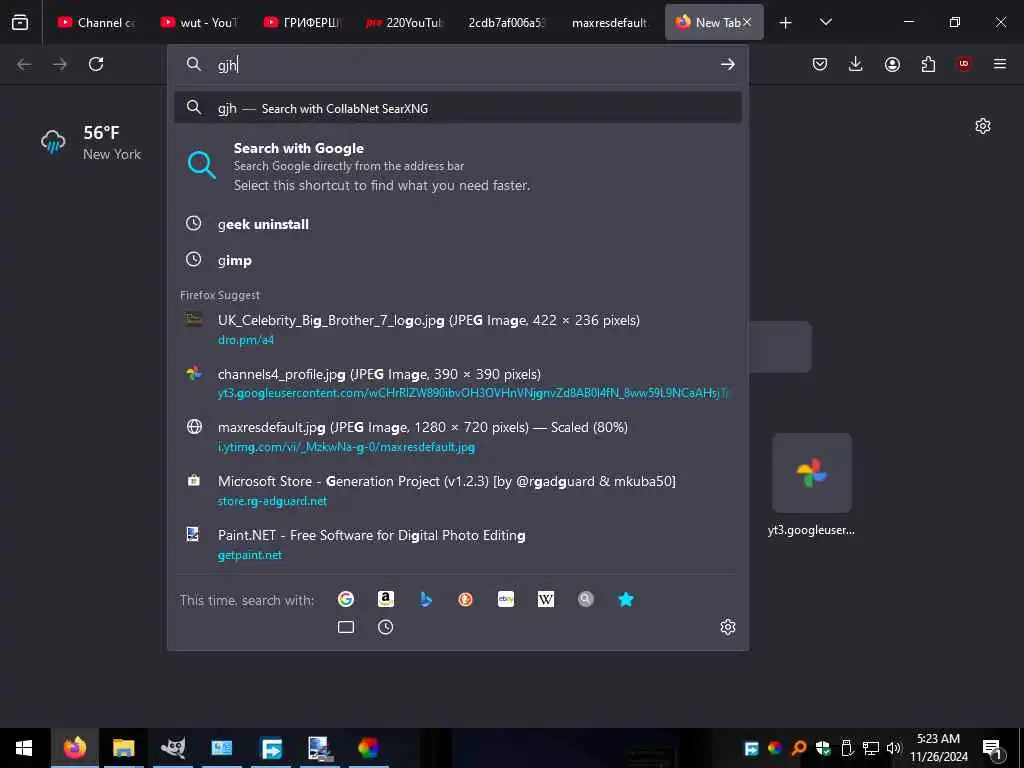Image resolution: width=1024 pixels, height=768 pixels.
Task: Open Firefox View from the tab strip
Action: [x=20, y=22]
